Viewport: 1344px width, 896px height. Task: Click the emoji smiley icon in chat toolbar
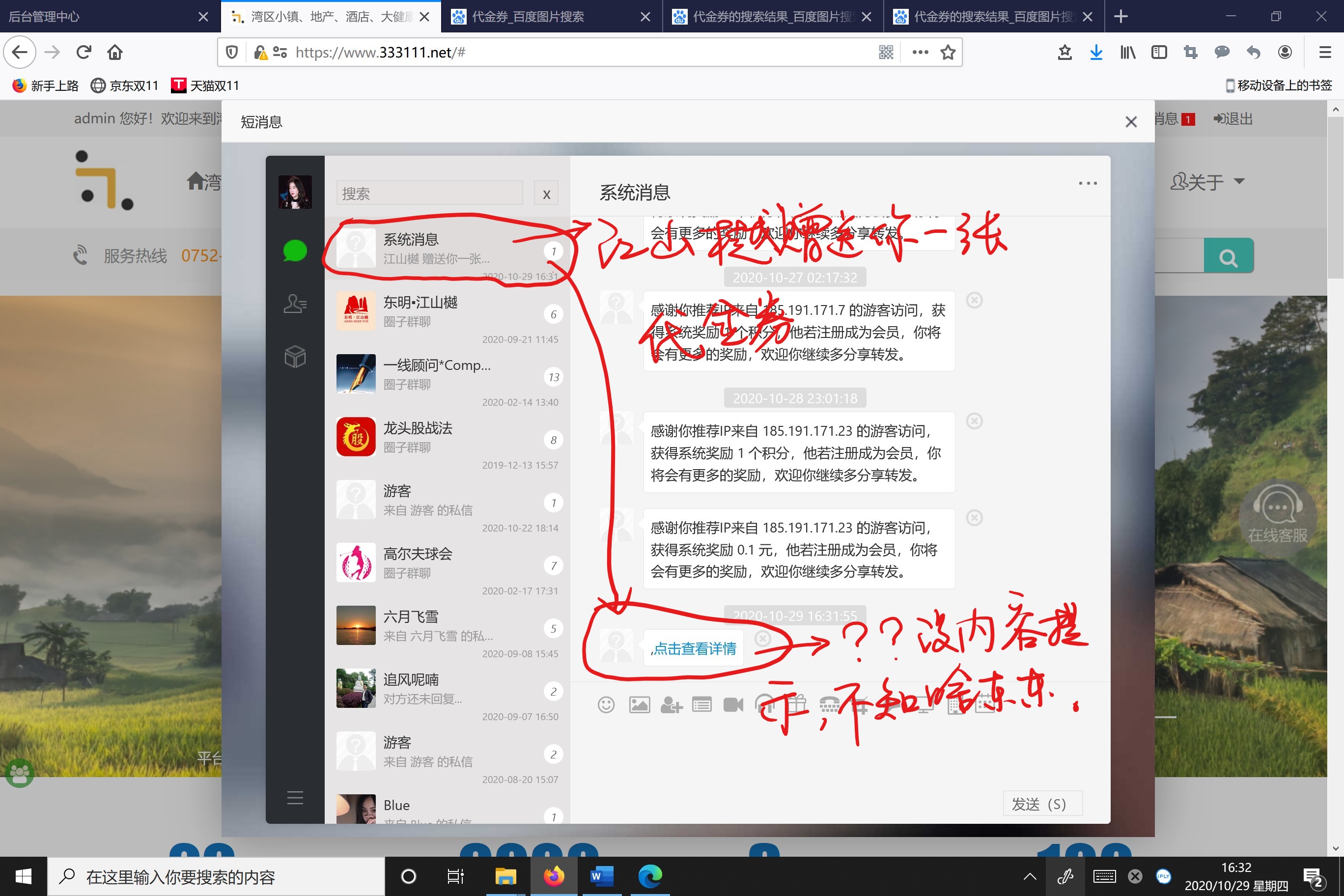coord(606,704)
